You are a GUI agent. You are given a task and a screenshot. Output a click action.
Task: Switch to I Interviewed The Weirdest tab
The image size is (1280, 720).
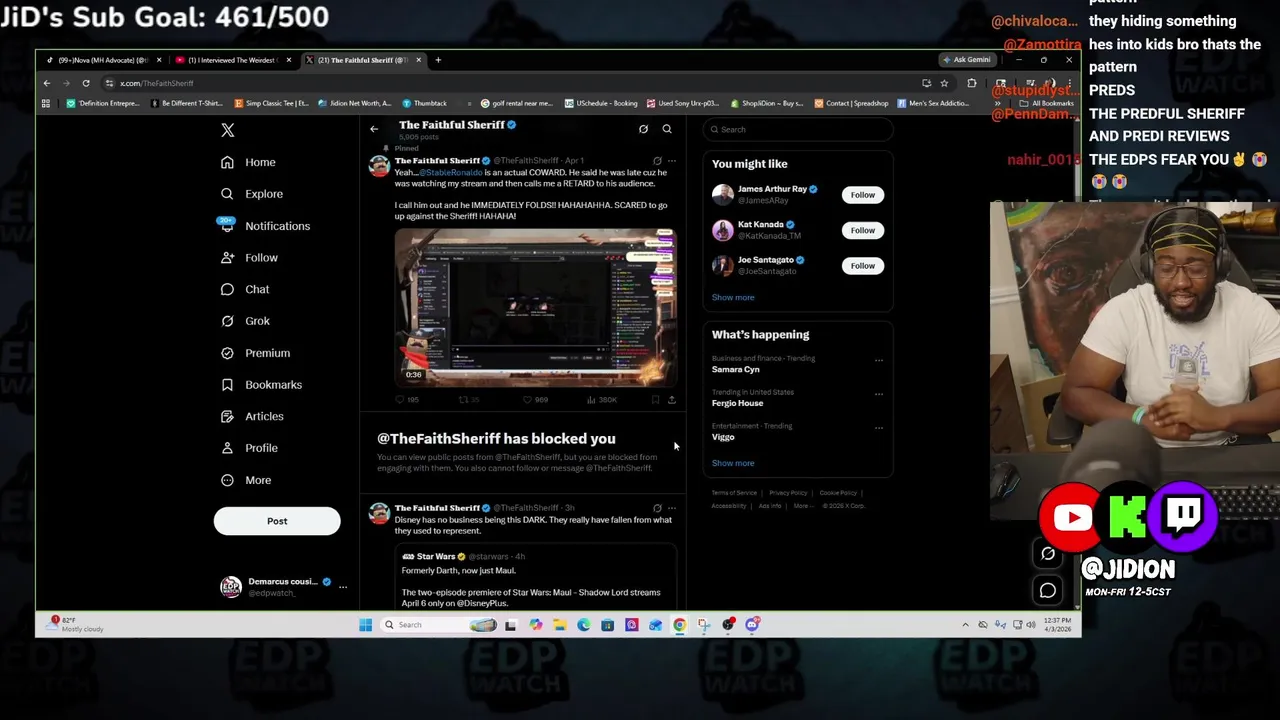232,60
